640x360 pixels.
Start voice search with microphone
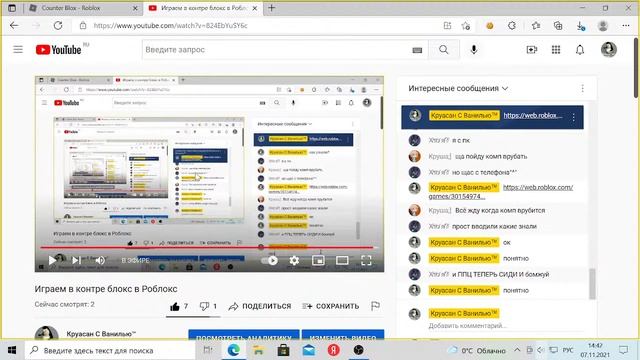click(473, 50)
